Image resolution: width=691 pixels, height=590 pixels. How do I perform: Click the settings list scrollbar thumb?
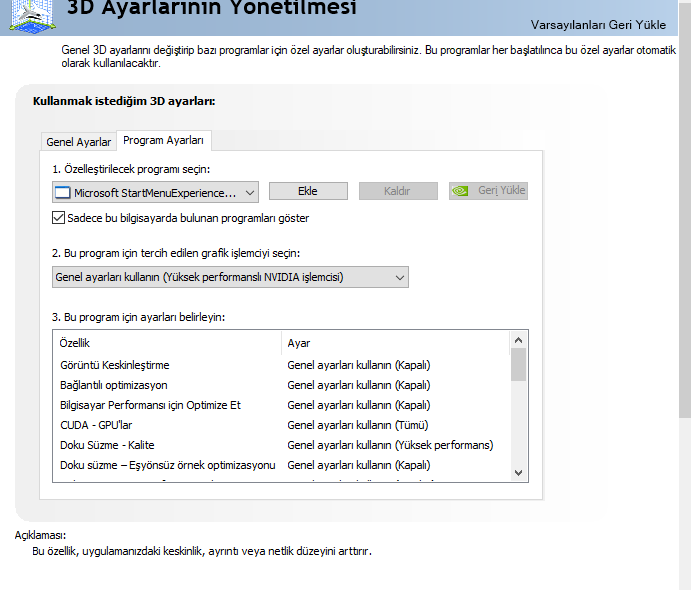(518, 364)
